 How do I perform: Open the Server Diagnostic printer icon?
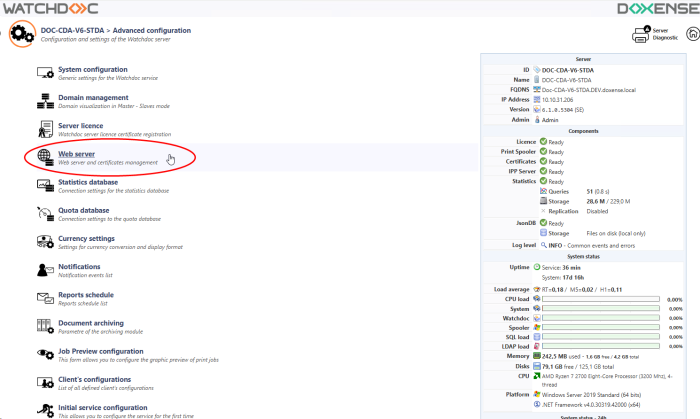coord(641,36)
